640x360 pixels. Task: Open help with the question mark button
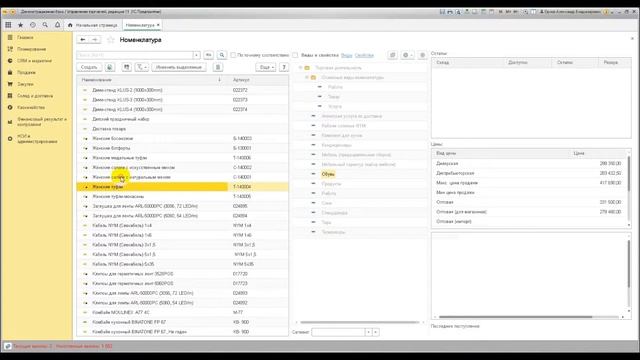click(x=284, y=67)
